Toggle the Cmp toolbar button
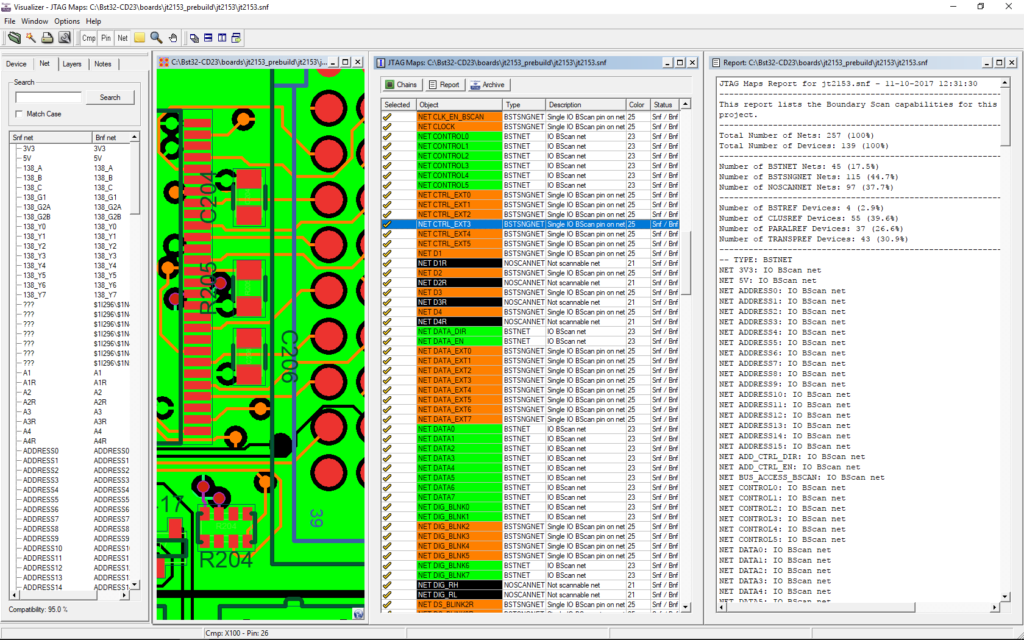Screen dimensions: 1024x640 (88, 38)
